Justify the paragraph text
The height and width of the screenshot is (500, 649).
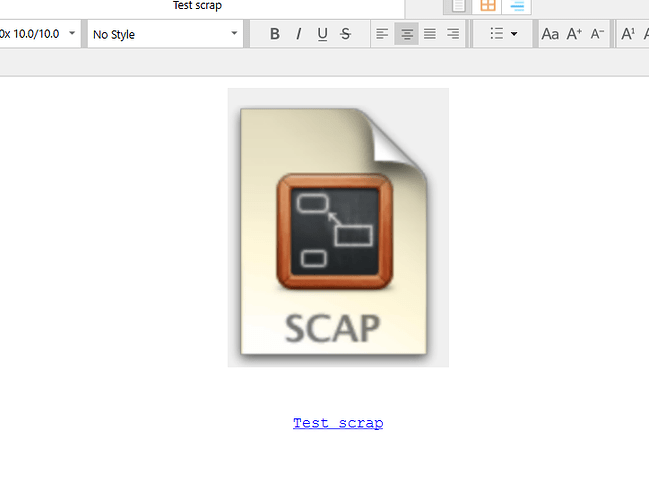click(x=430, y=34)
